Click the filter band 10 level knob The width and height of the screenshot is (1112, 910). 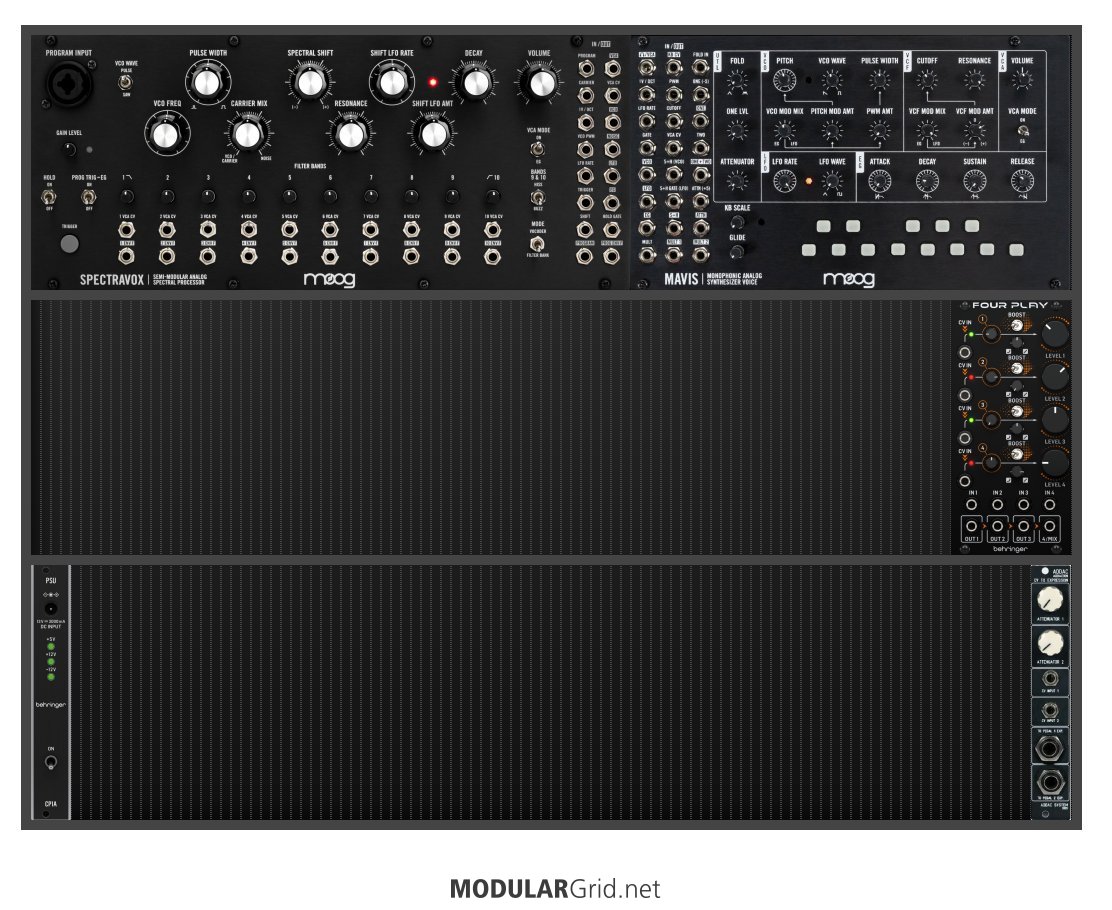(493, 196)
